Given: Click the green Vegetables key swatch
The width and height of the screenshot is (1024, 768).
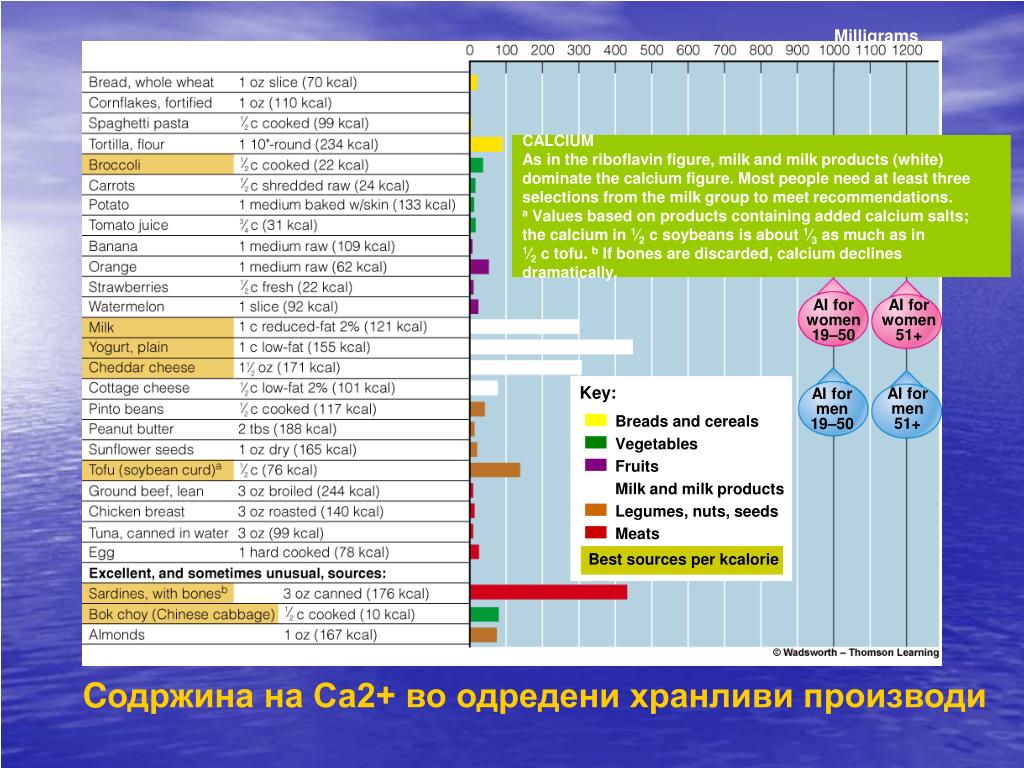Looking at the screenshot, I should click(x=596, y=442).
